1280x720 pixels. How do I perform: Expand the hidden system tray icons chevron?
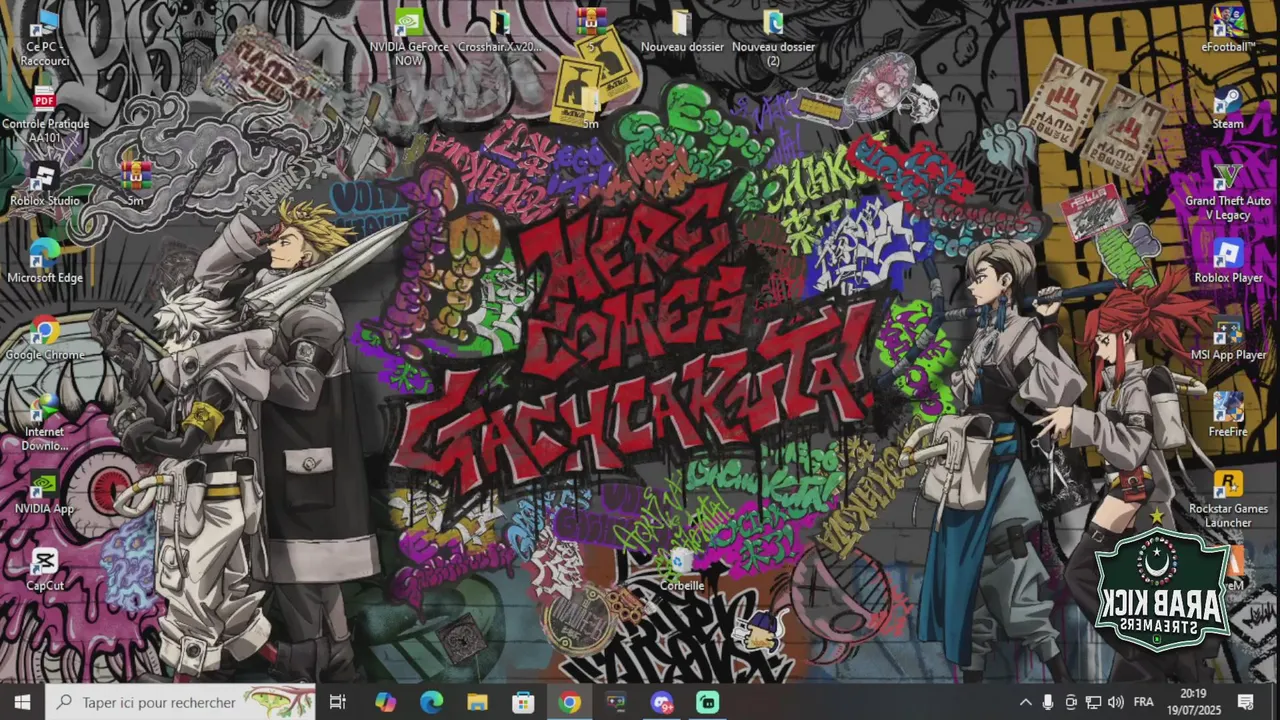click(1025, 702)
